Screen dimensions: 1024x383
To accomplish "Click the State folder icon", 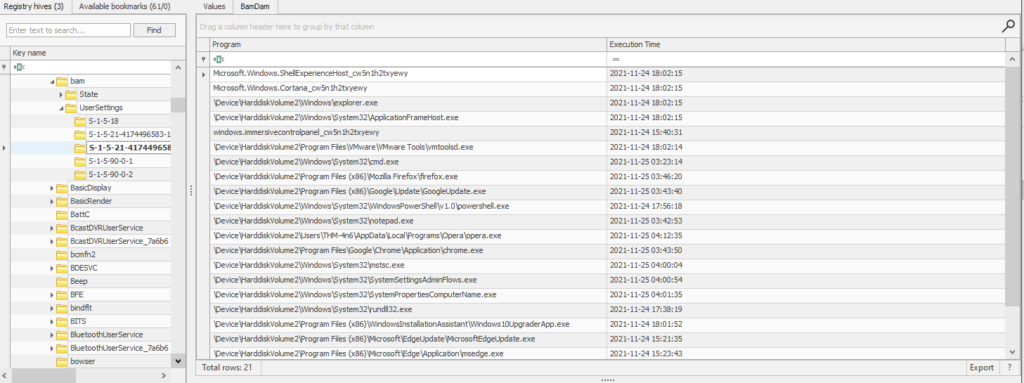I will [71, 95].
